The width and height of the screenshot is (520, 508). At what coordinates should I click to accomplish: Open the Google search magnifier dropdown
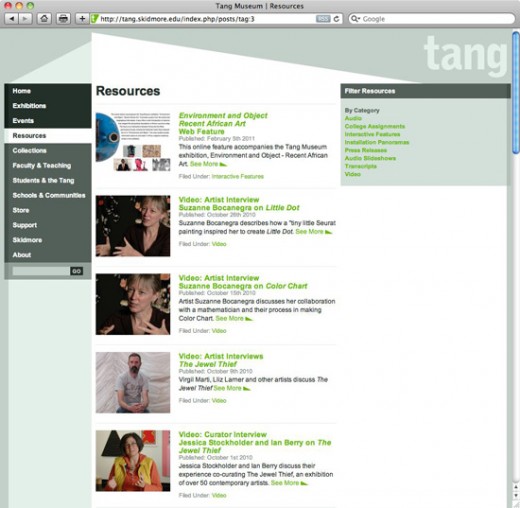coord(356,19)
